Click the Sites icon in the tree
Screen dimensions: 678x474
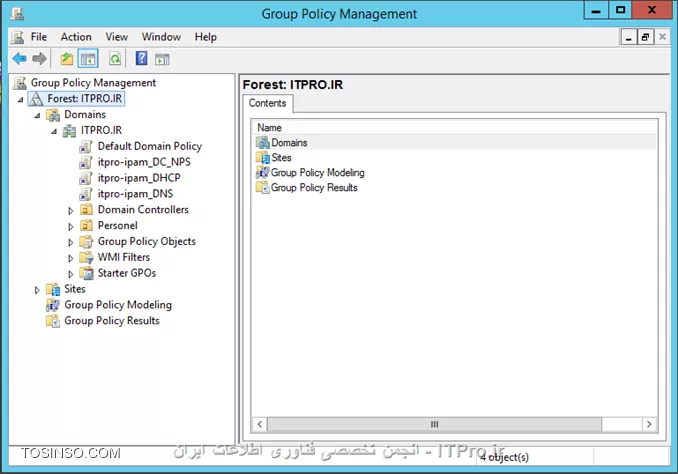click(x=53, y=289)
